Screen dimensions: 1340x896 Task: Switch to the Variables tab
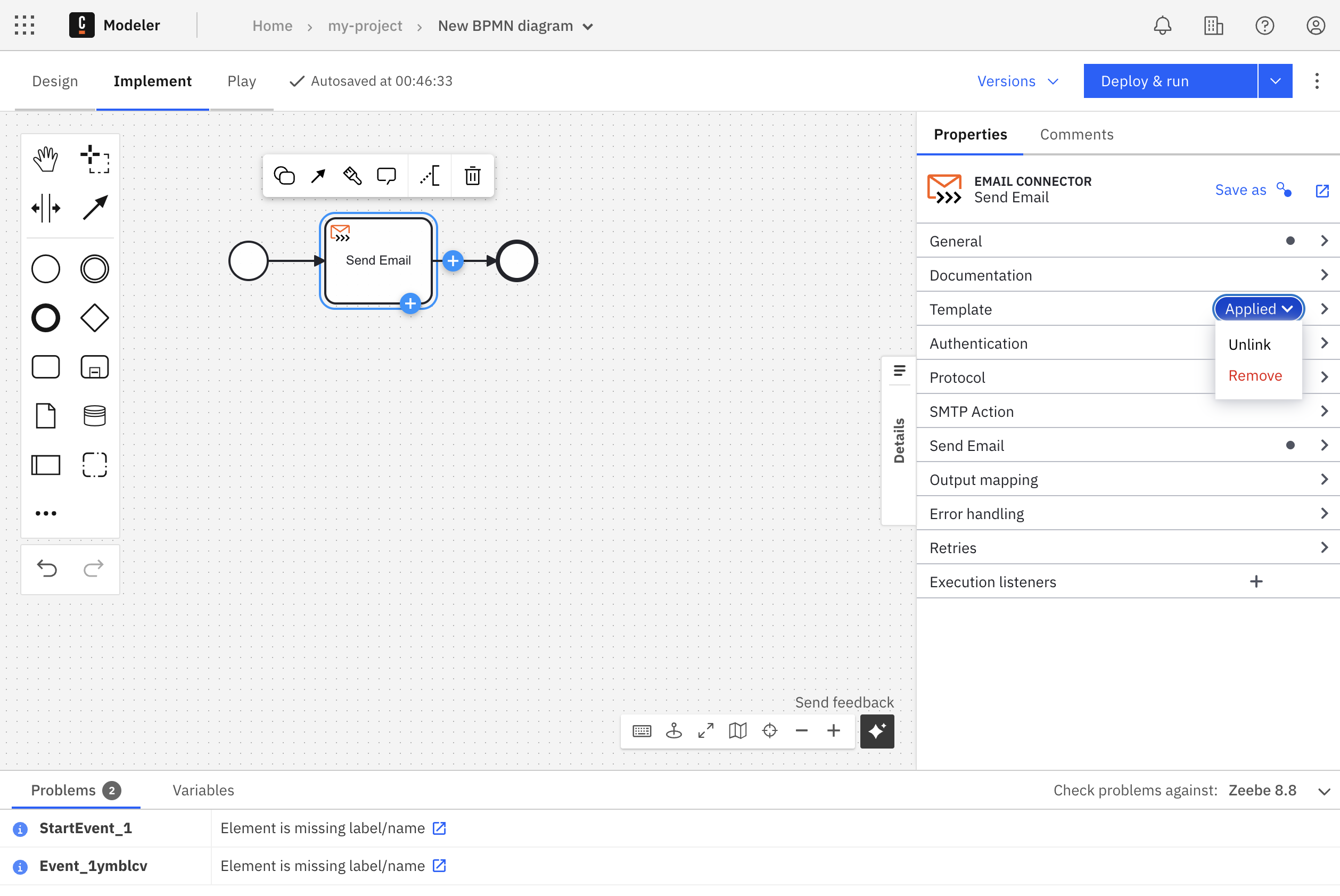click(203, 790)
